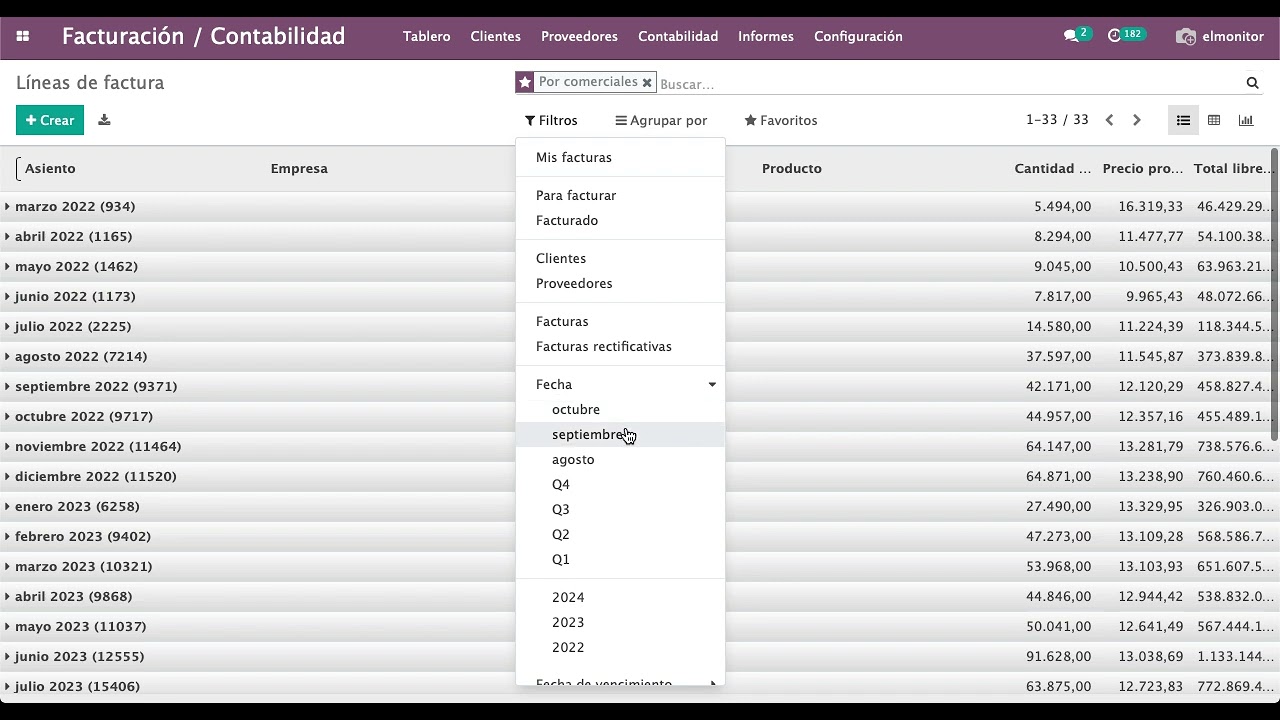
Task: Sort by the Empresa column header
Action: [299, 168]
